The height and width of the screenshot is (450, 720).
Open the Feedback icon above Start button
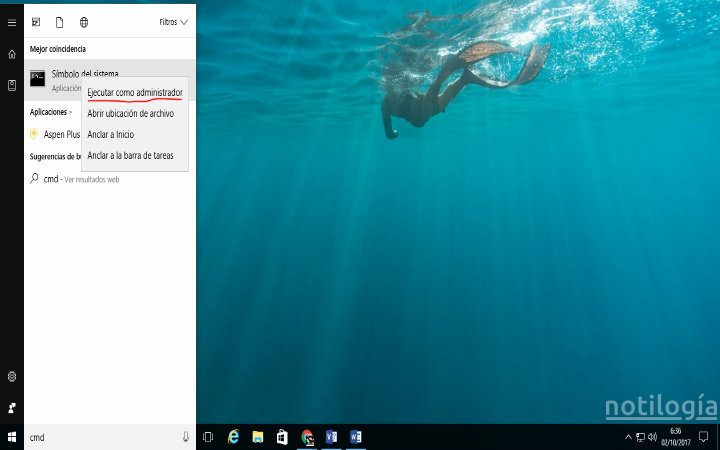pos(12,407)
